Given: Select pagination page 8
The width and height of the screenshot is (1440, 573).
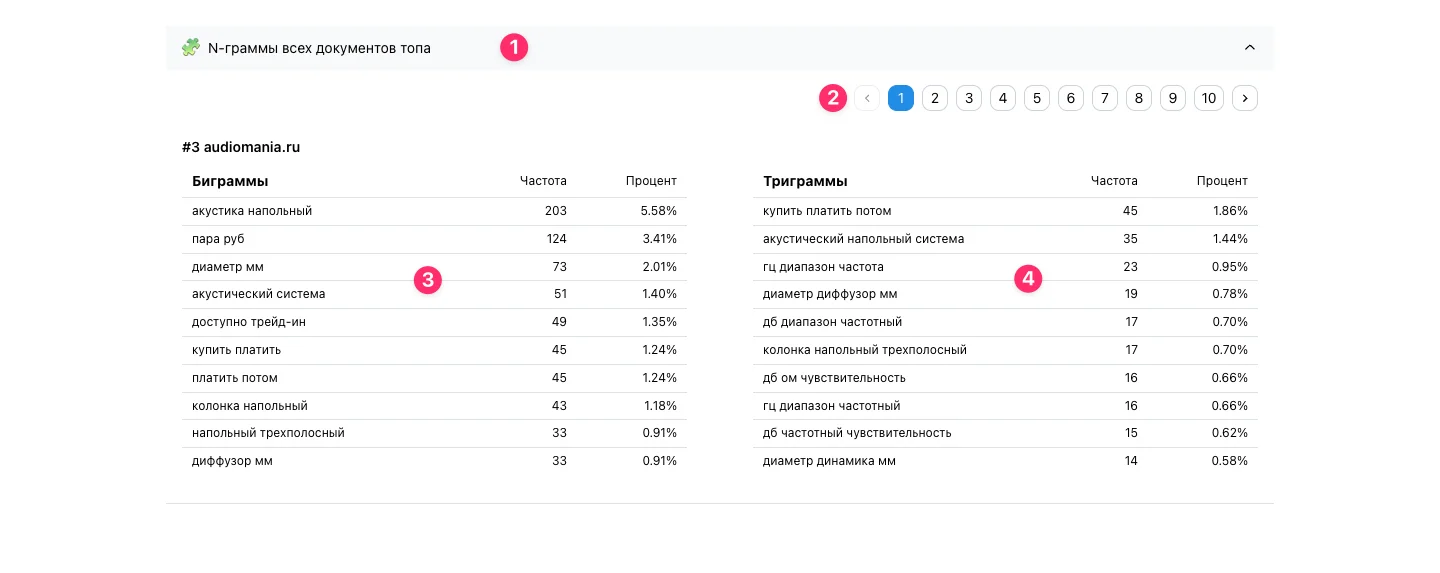Looking at the screenshot, I should pos(1139,98).
